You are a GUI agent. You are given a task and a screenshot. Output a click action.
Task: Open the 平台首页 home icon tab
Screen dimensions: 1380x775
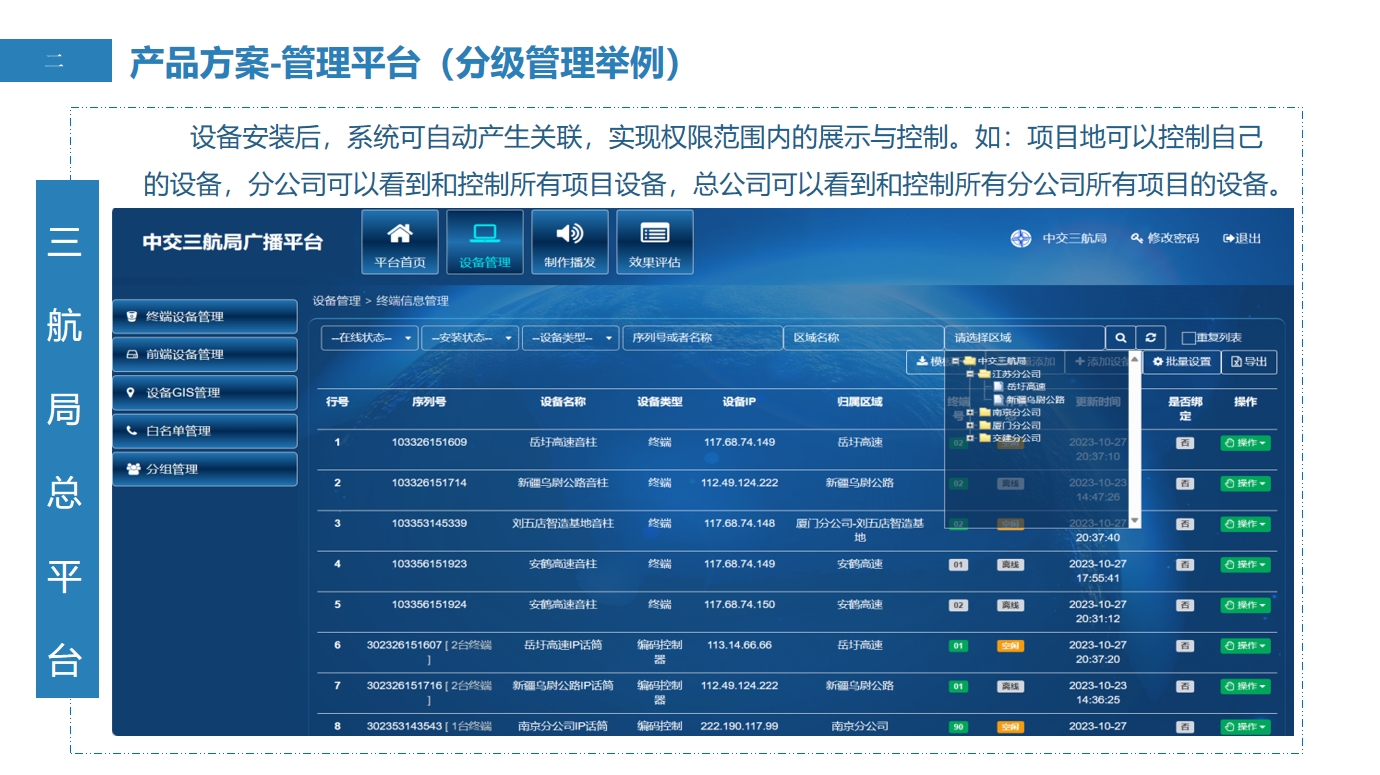pyautogui.click(x=400, y=241)
